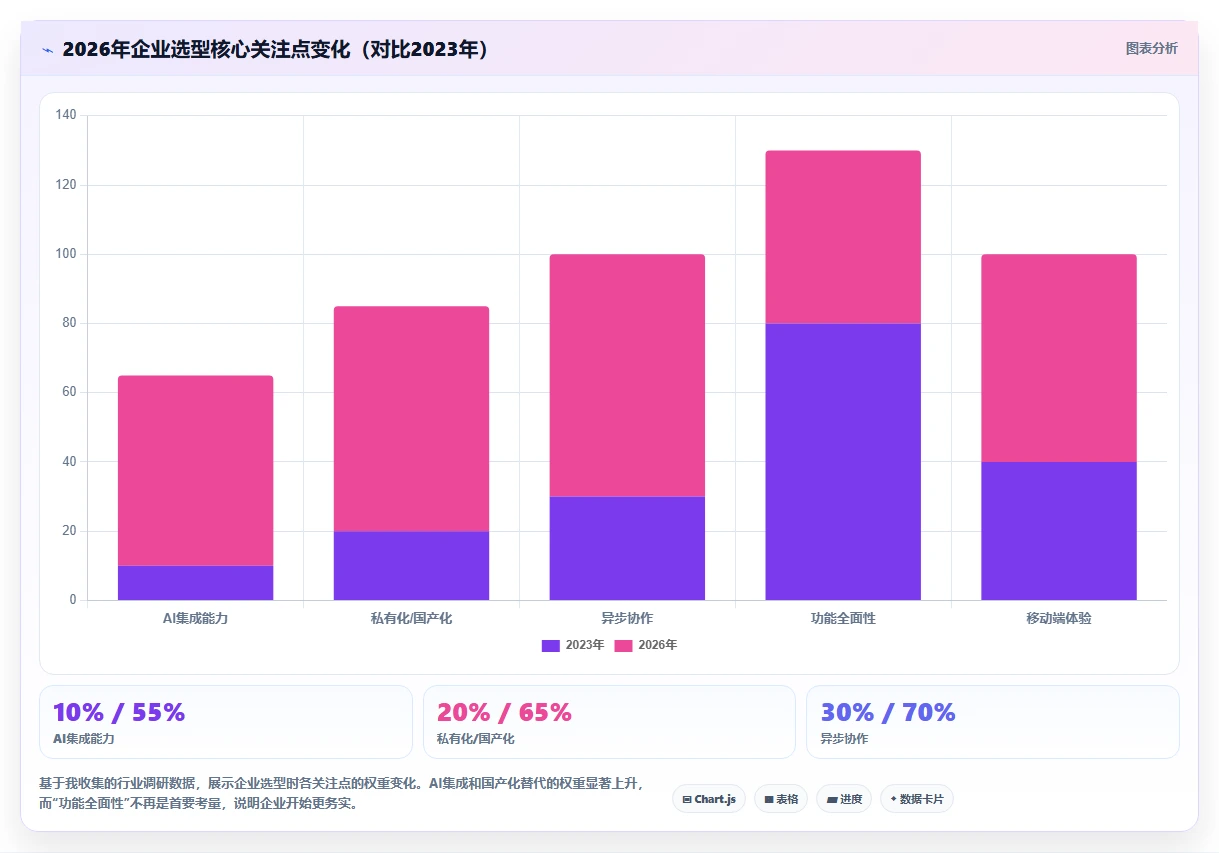Click the purple 2023 bar for 异步协作

point(627,548)
